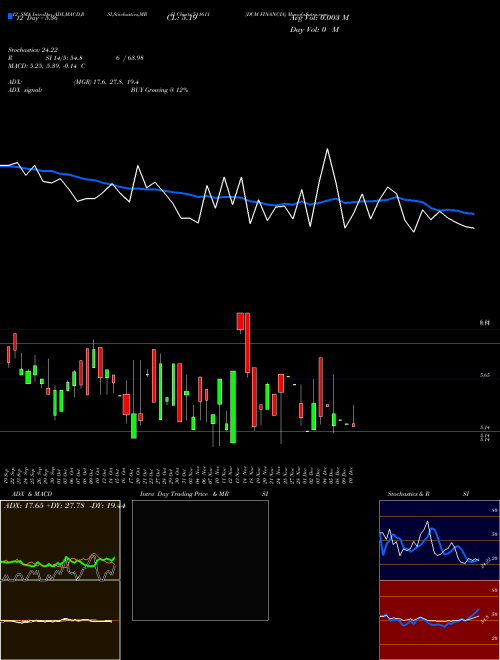
Task: Click the 'ADX signal:' label
Action: click(25, 90)
